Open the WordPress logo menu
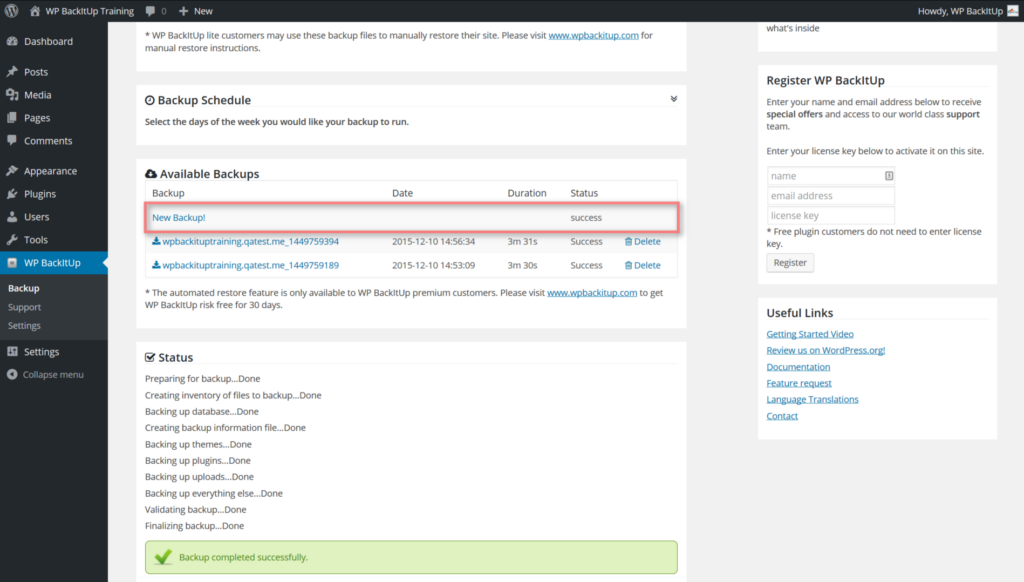The image size is (1024, 582). click(10, 10)
